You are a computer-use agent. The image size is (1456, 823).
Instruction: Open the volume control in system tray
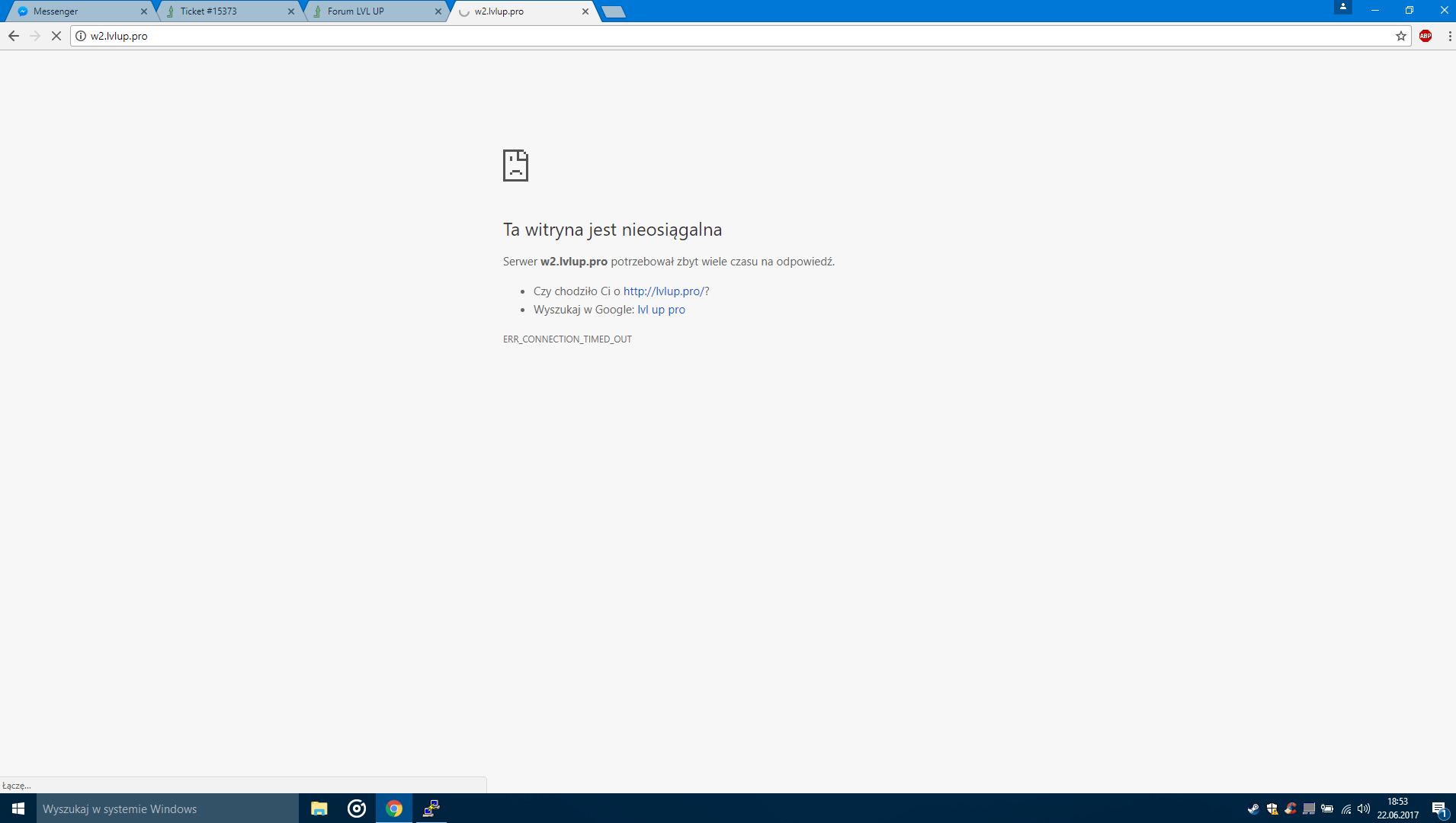pyautogui.click(x=1364, y=809)
